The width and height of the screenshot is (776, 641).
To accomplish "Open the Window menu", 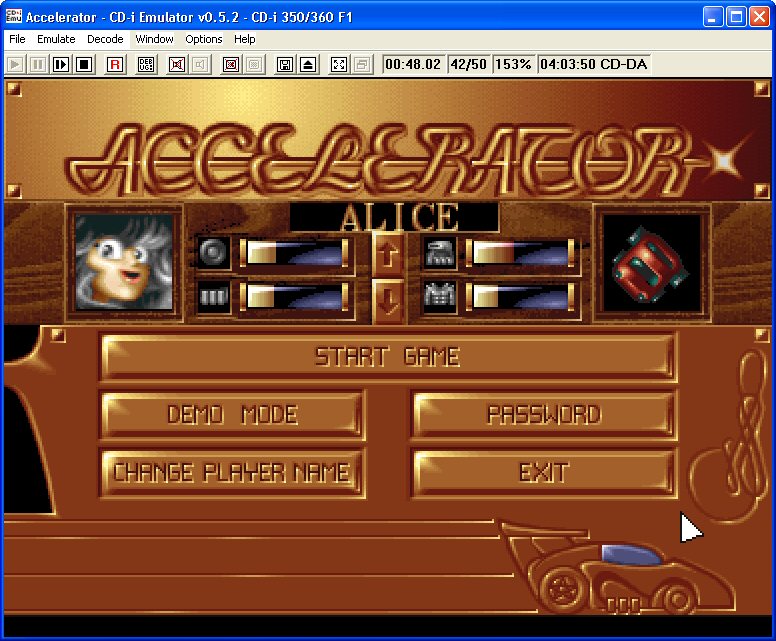I will pyautogui.click(x=154, y=39).
